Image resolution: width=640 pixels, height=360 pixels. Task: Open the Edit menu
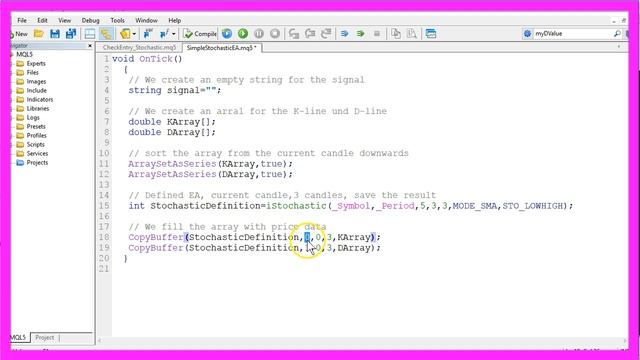point(42,20)
